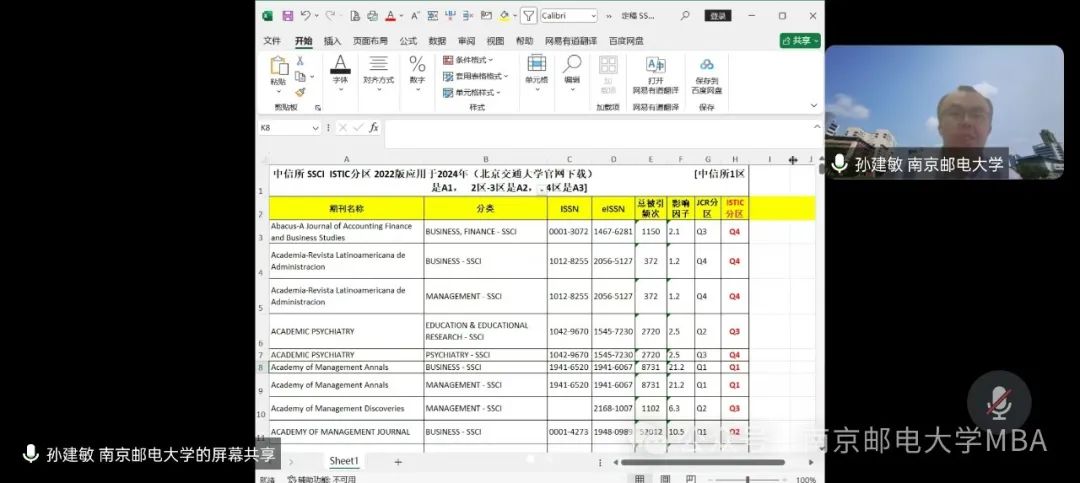The image size is (1080, 483).
Task: Click the filter funnel icon in title bar
Action: coord(527,16)
